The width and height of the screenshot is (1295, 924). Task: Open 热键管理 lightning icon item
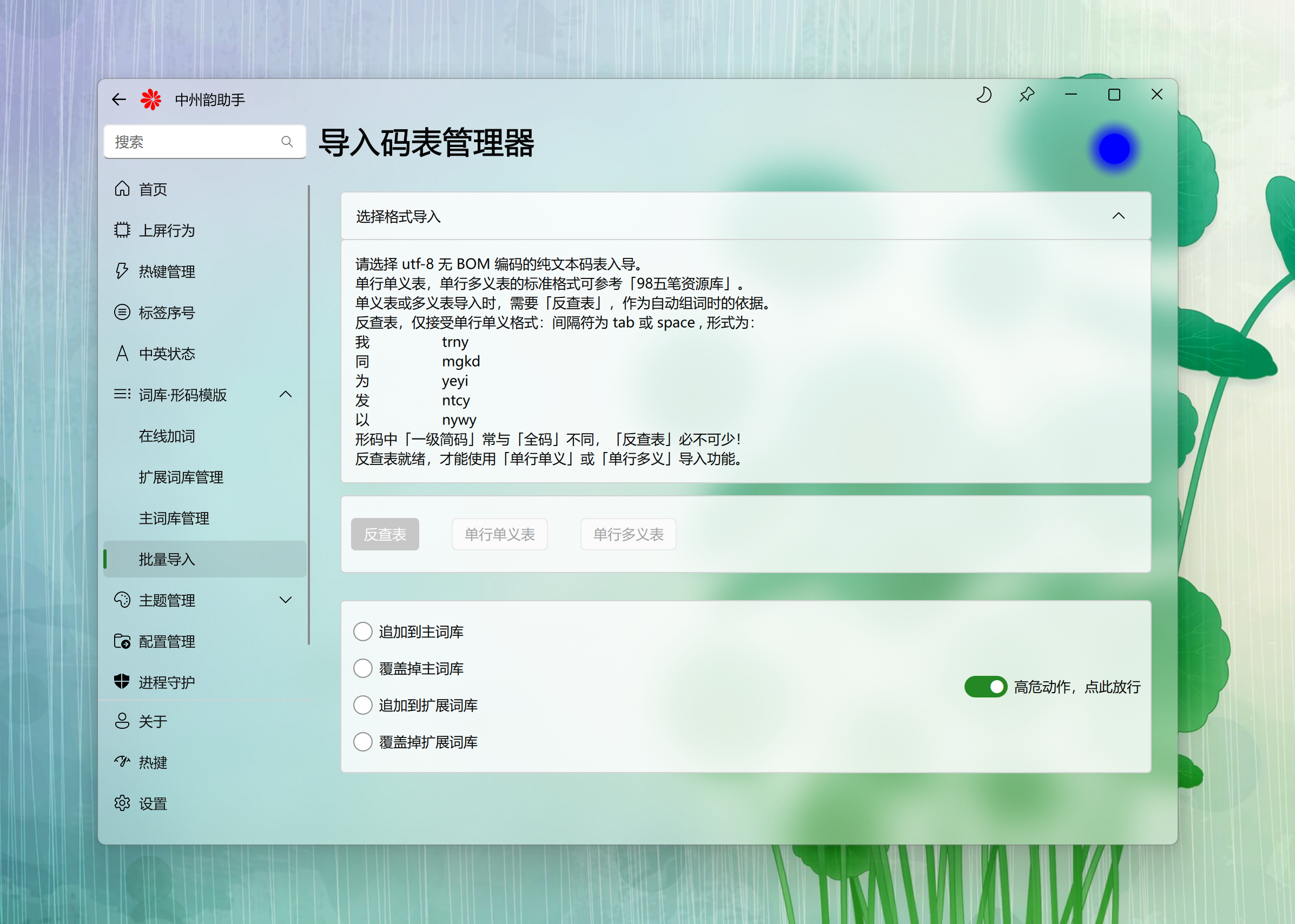click(x=122, y=271)
